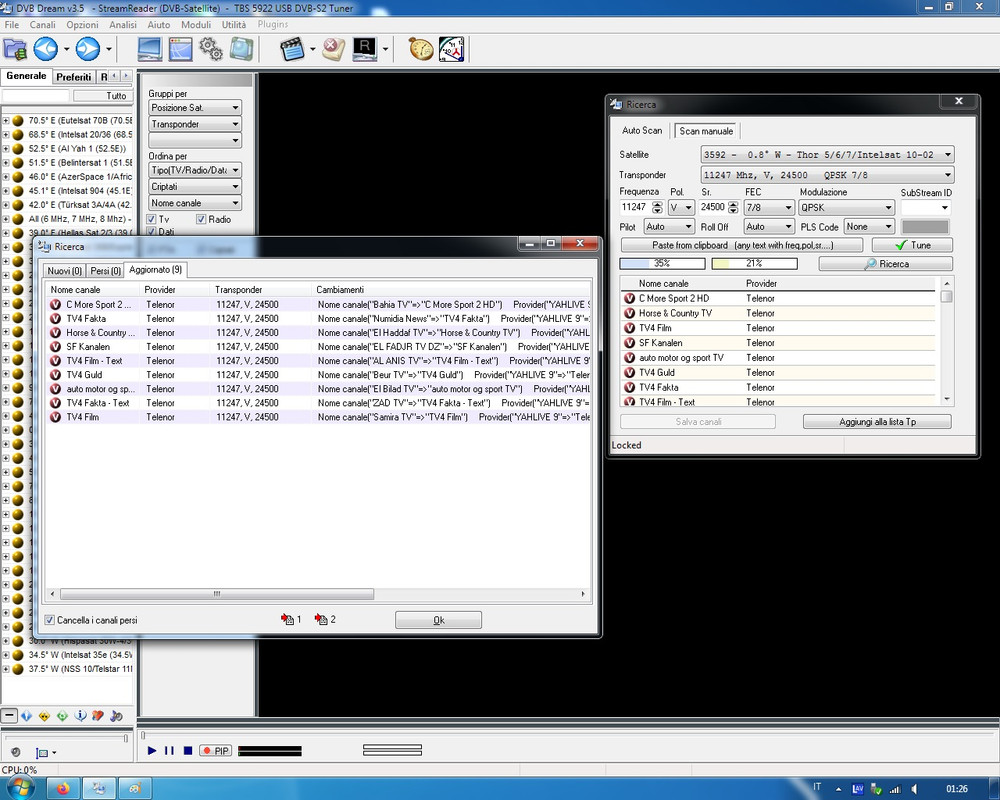
Task: Click the Ok button in results dialog
Action: tap(438, 619)
